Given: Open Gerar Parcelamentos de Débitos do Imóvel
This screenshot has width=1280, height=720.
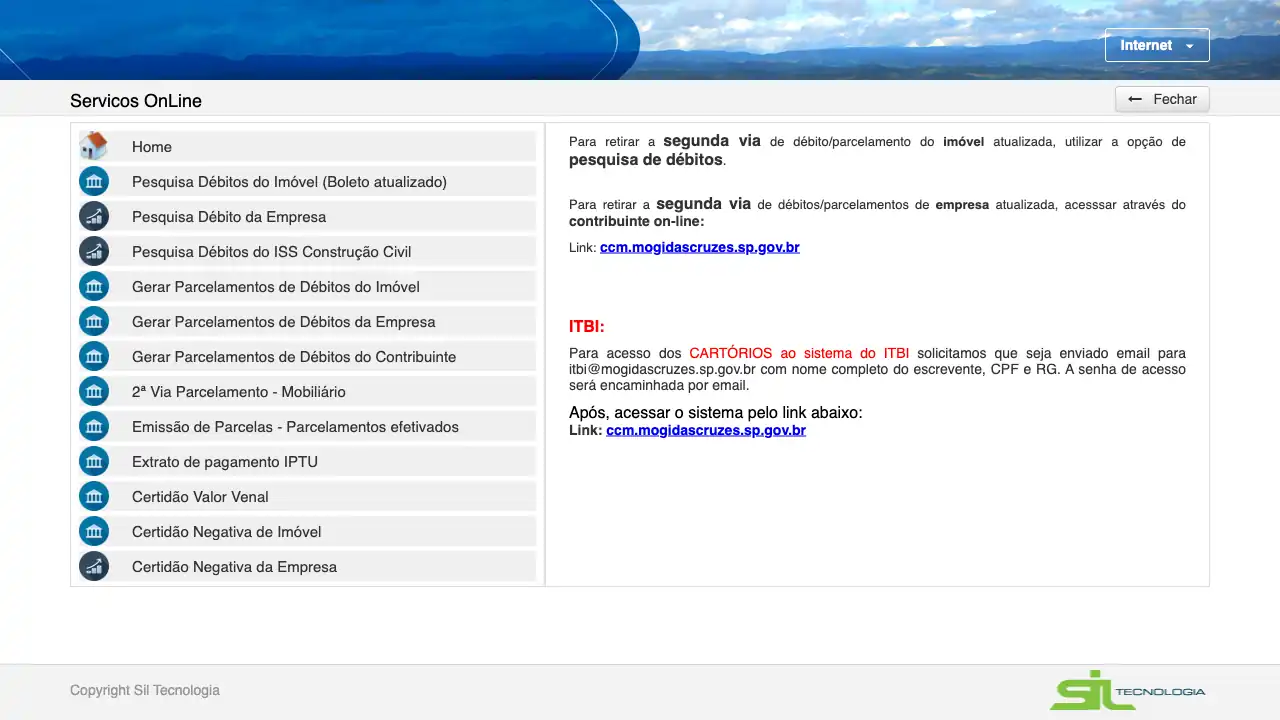Looking at the screenshot, I should 307,286.
